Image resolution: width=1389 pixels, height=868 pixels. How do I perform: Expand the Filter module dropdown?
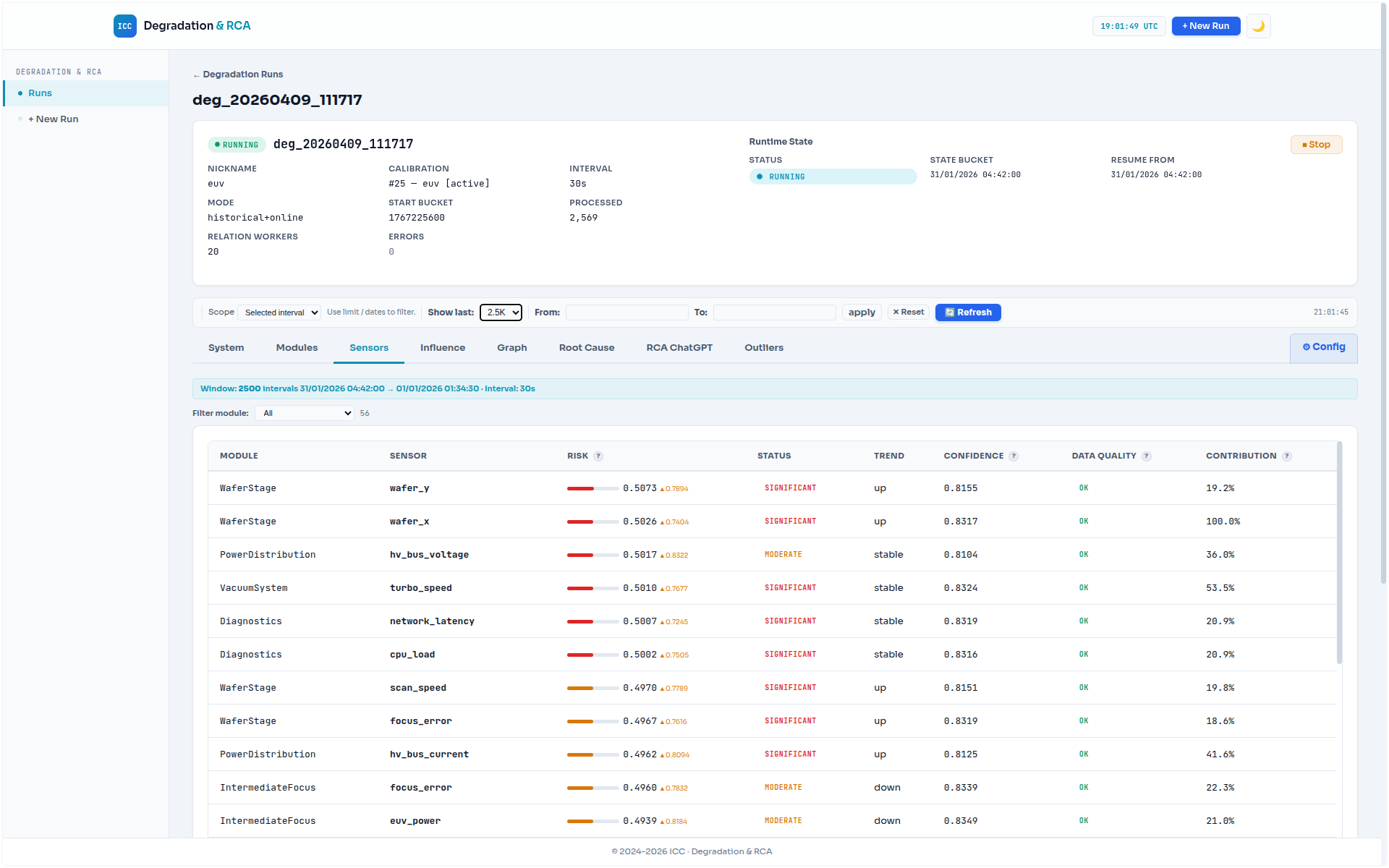[305, 413]
